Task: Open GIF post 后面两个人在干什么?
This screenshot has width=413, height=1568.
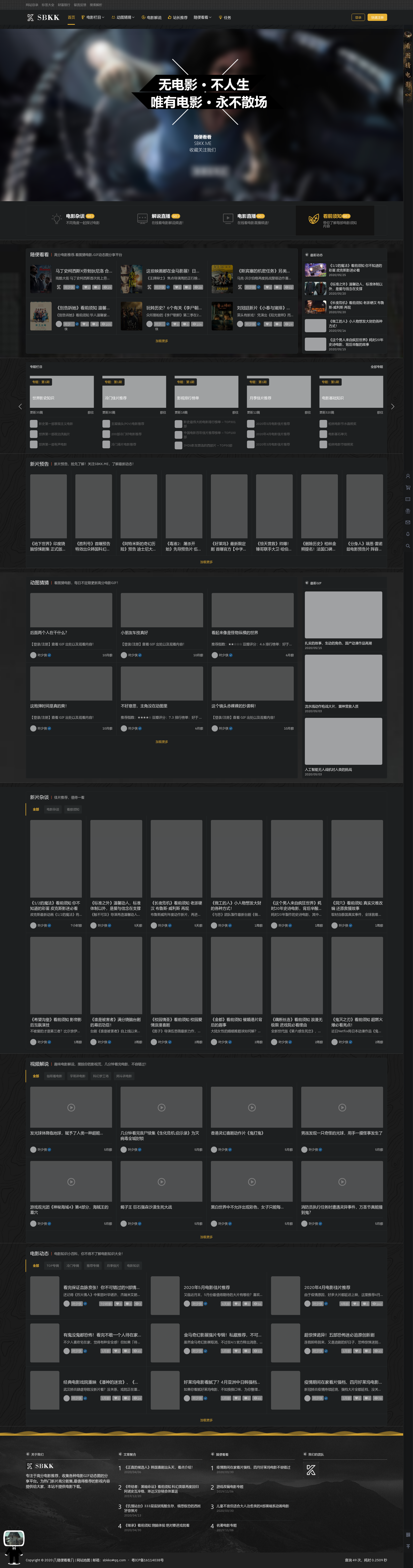Action: [x=49, y=632]
